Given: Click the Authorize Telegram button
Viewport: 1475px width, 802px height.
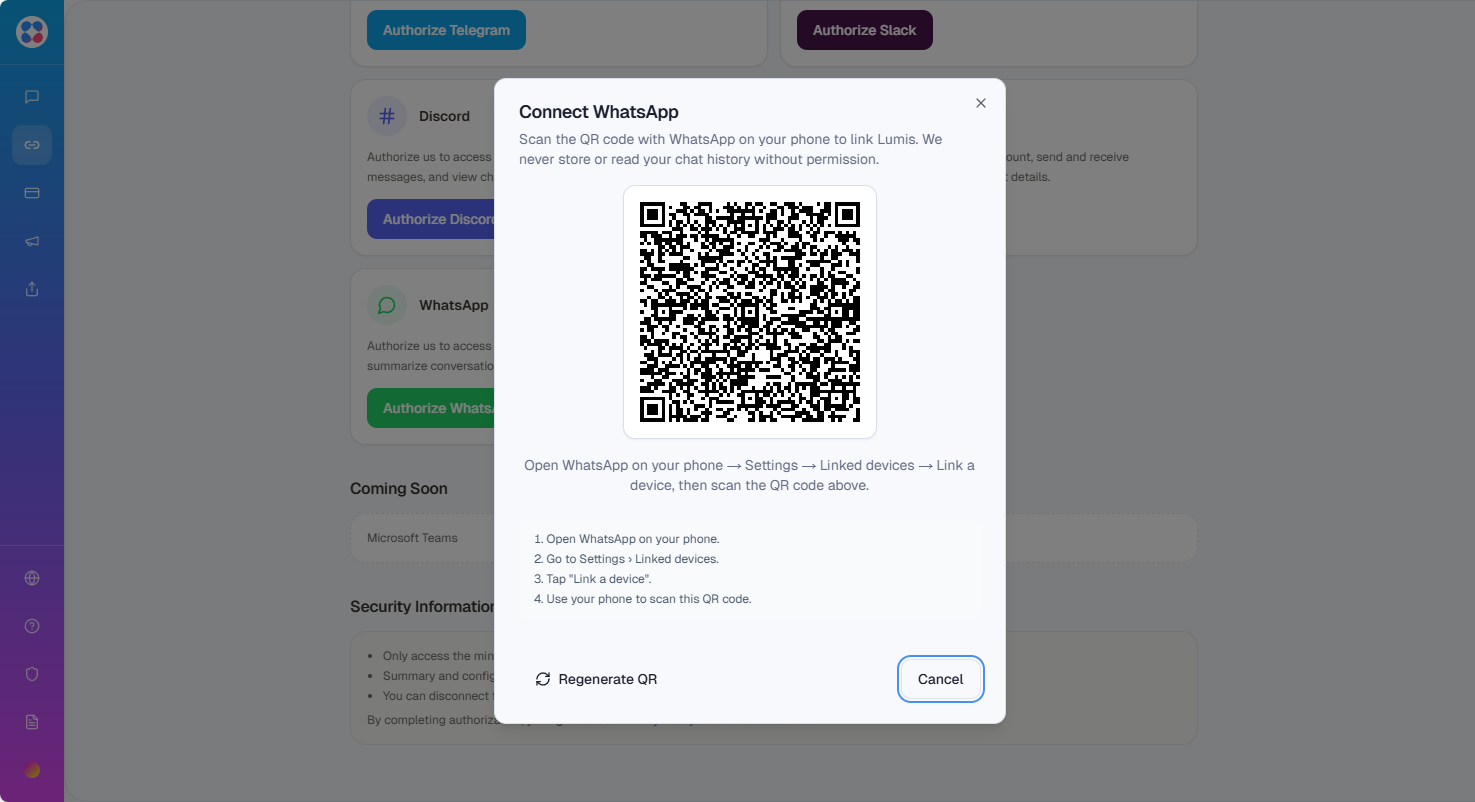Looking at the screenshot, I should click(x=446, y=30).
